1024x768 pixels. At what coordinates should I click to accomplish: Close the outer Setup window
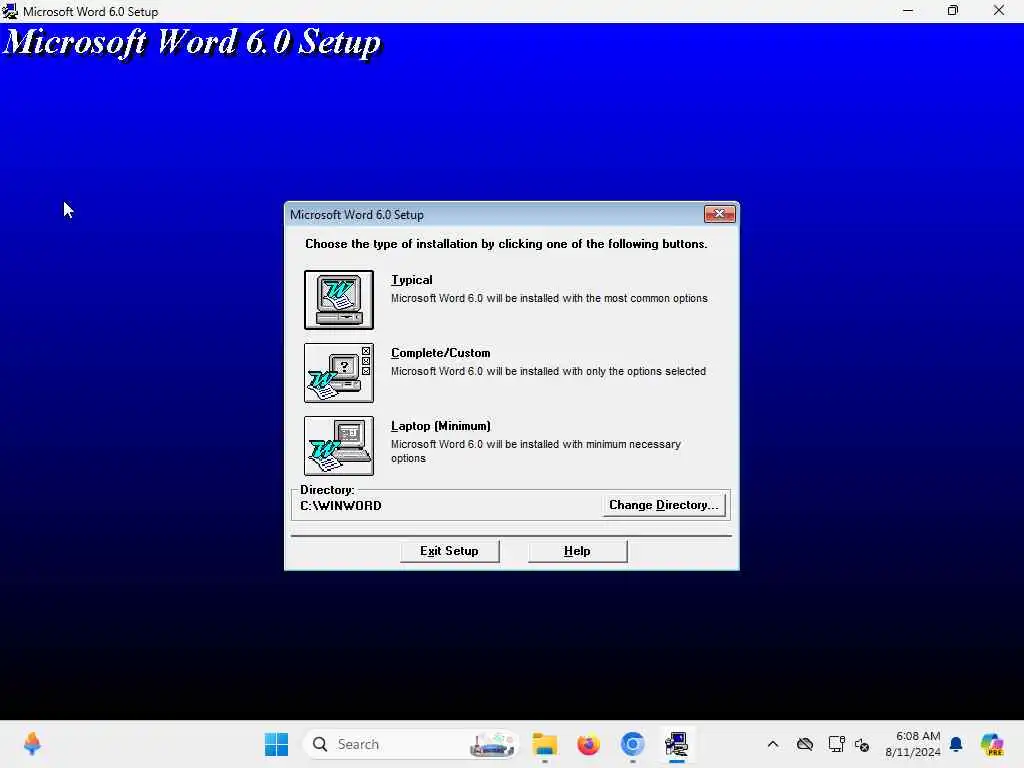point(999,10)
